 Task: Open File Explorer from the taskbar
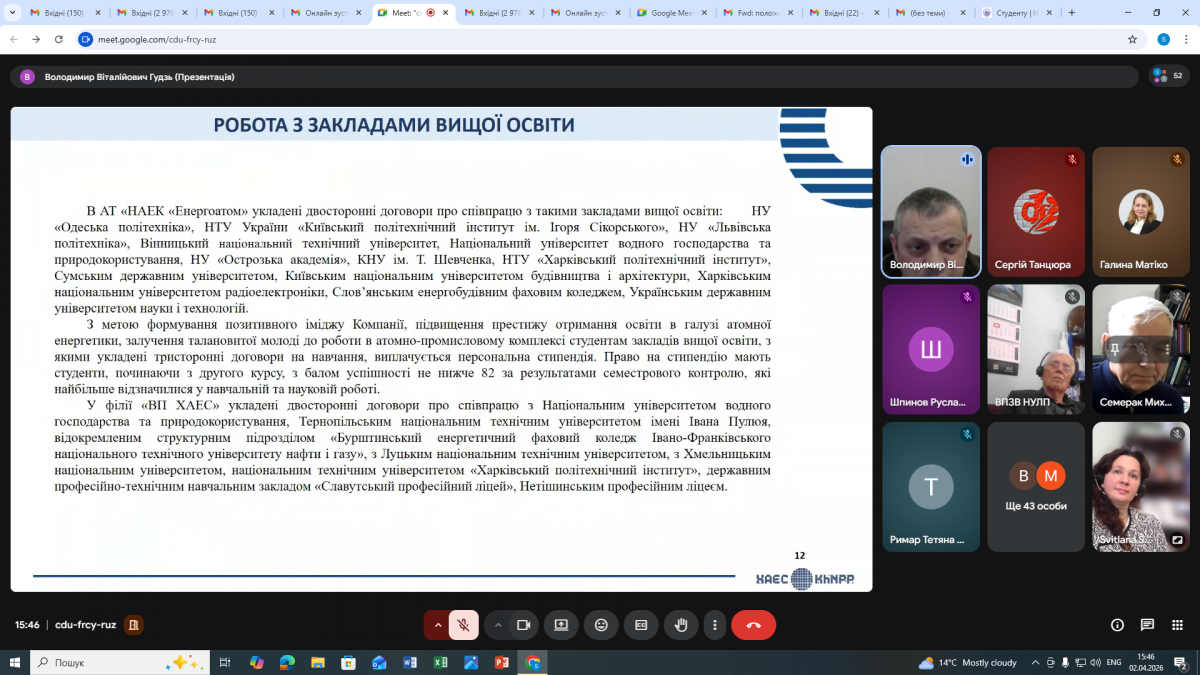click(318, 662)
